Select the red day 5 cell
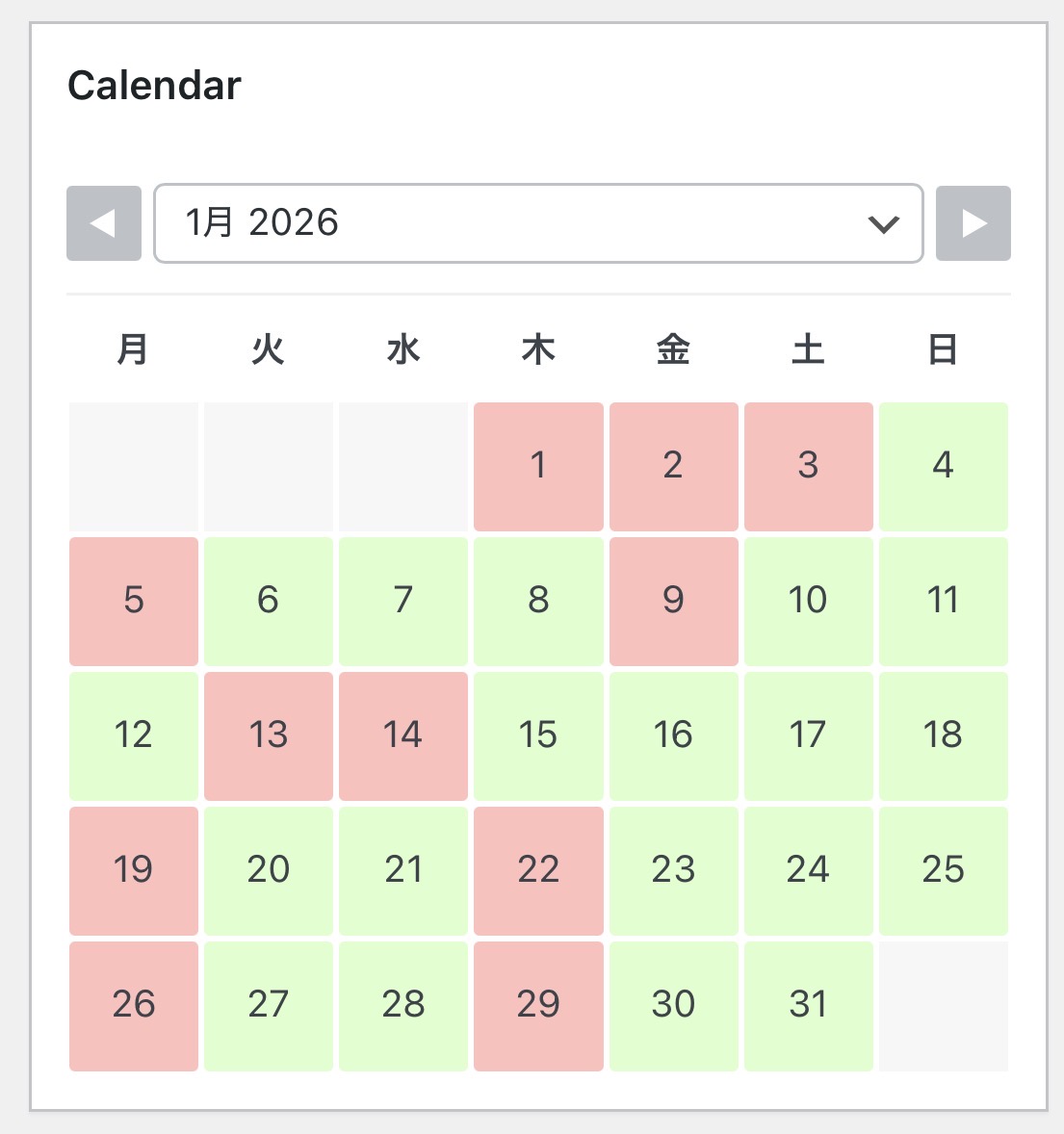The height and width of the screenshot is (1134, 1064). coord(134,602)
